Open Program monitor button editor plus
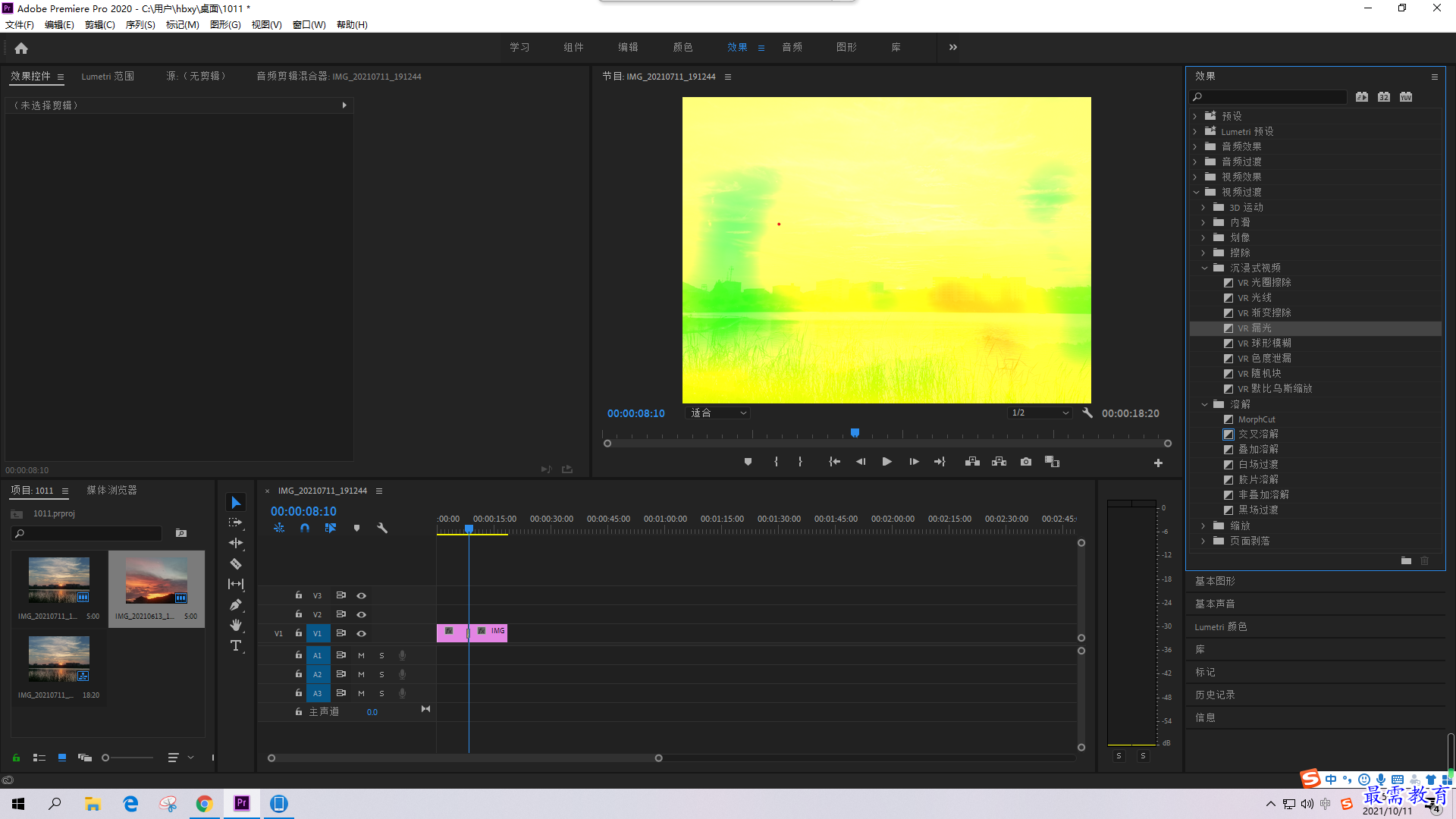The image size is (1456, 819). click(1158, 463)
